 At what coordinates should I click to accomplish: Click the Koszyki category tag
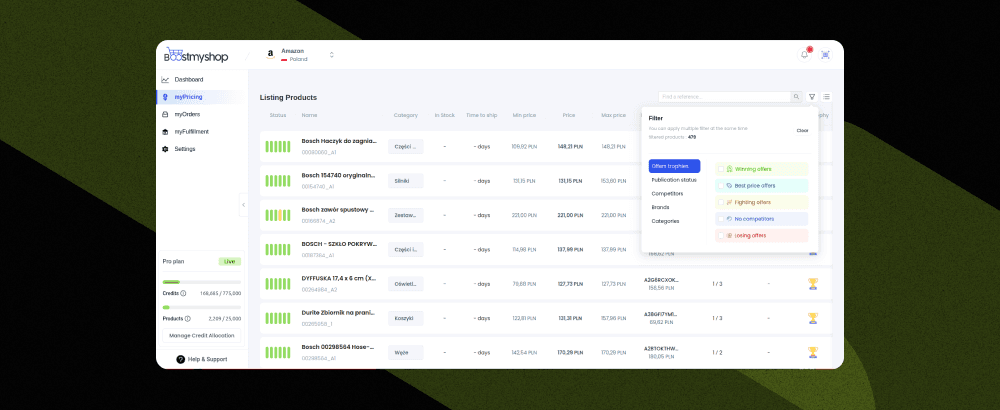[406, 318]
